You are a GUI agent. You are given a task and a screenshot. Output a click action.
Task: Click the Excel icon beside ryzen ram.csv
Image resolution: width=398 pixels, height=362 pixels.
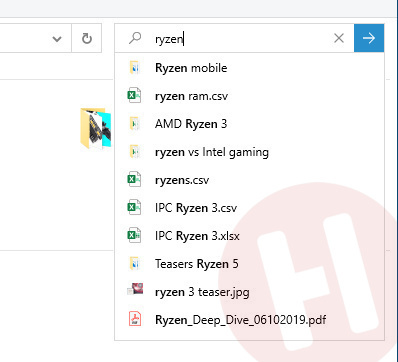(x=134, y=96)
